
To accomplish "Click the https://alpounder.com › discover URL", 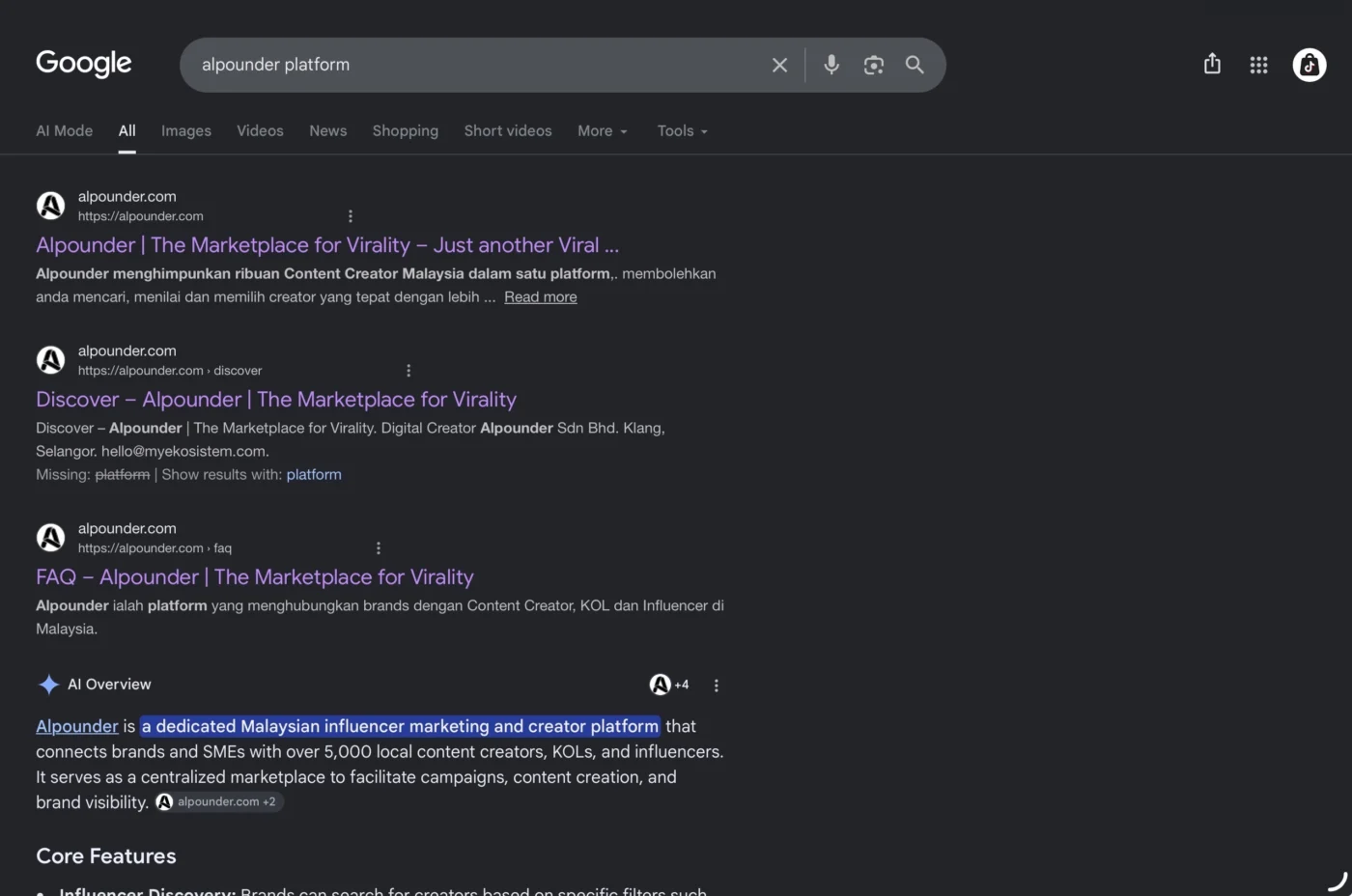I will (170, 371).
